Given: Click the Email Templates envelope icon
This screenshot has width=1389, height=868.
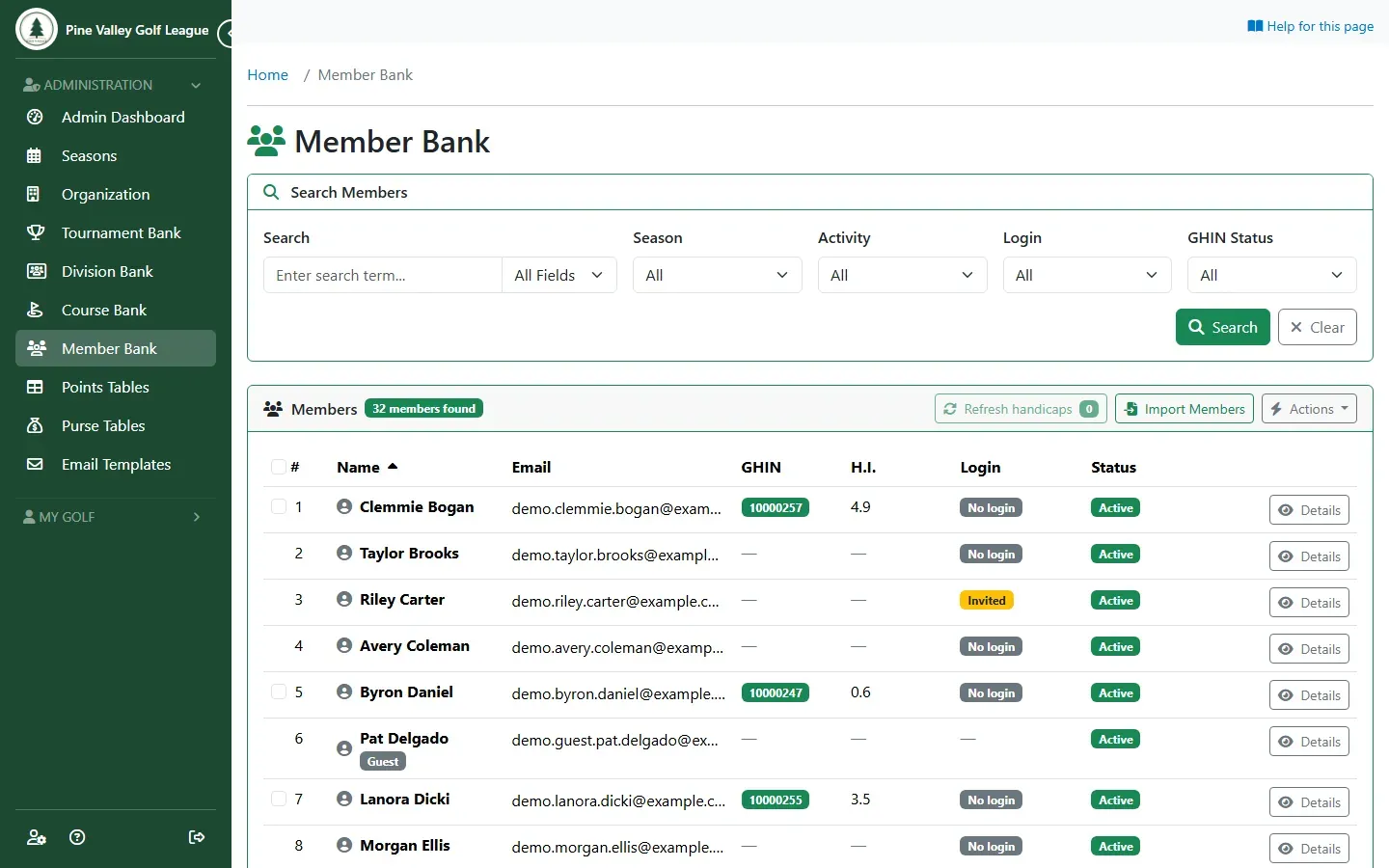Looking at the screenshot, I should coord(35,464).
